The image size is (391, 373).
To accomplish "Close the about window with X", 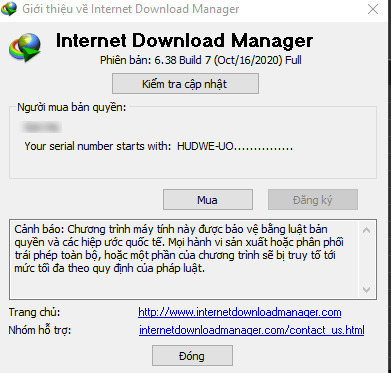I will [x=373, y=9].
